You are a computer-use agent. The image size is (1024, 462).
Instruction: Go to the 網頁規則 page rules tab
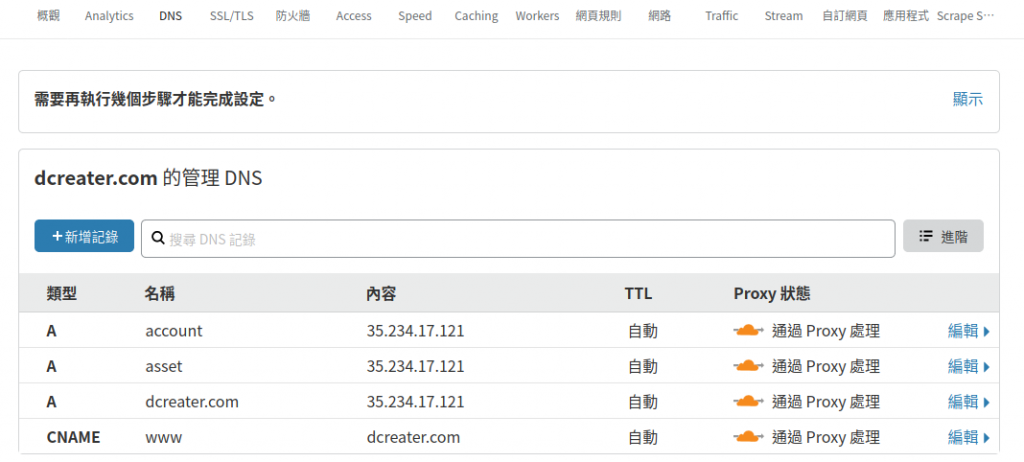[x=598, y=16]
